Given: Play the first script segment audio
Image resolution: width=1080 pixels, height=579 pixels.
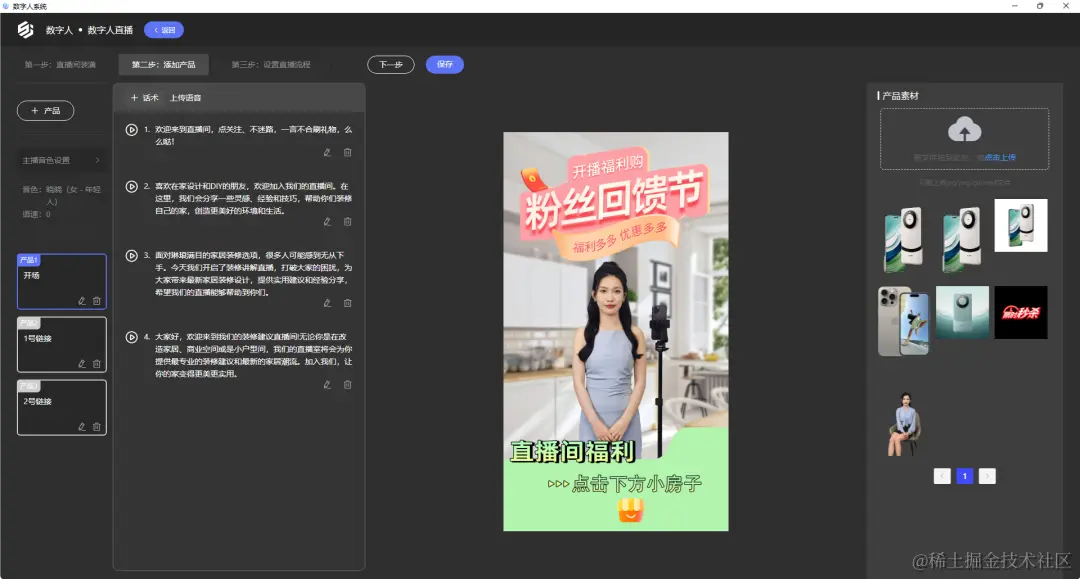Looking at the screenshot, I should coord(131,129).
